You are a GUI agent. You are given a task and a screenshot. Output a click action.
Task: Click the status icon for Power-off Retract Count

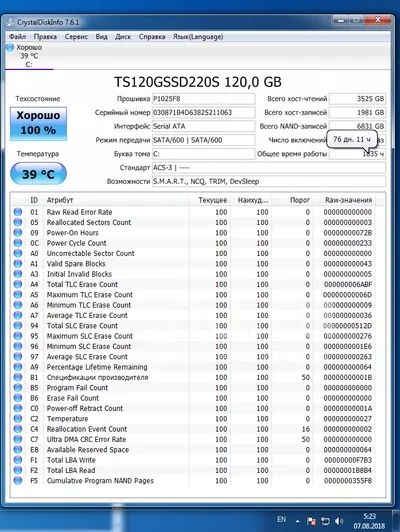click(18, 408)
